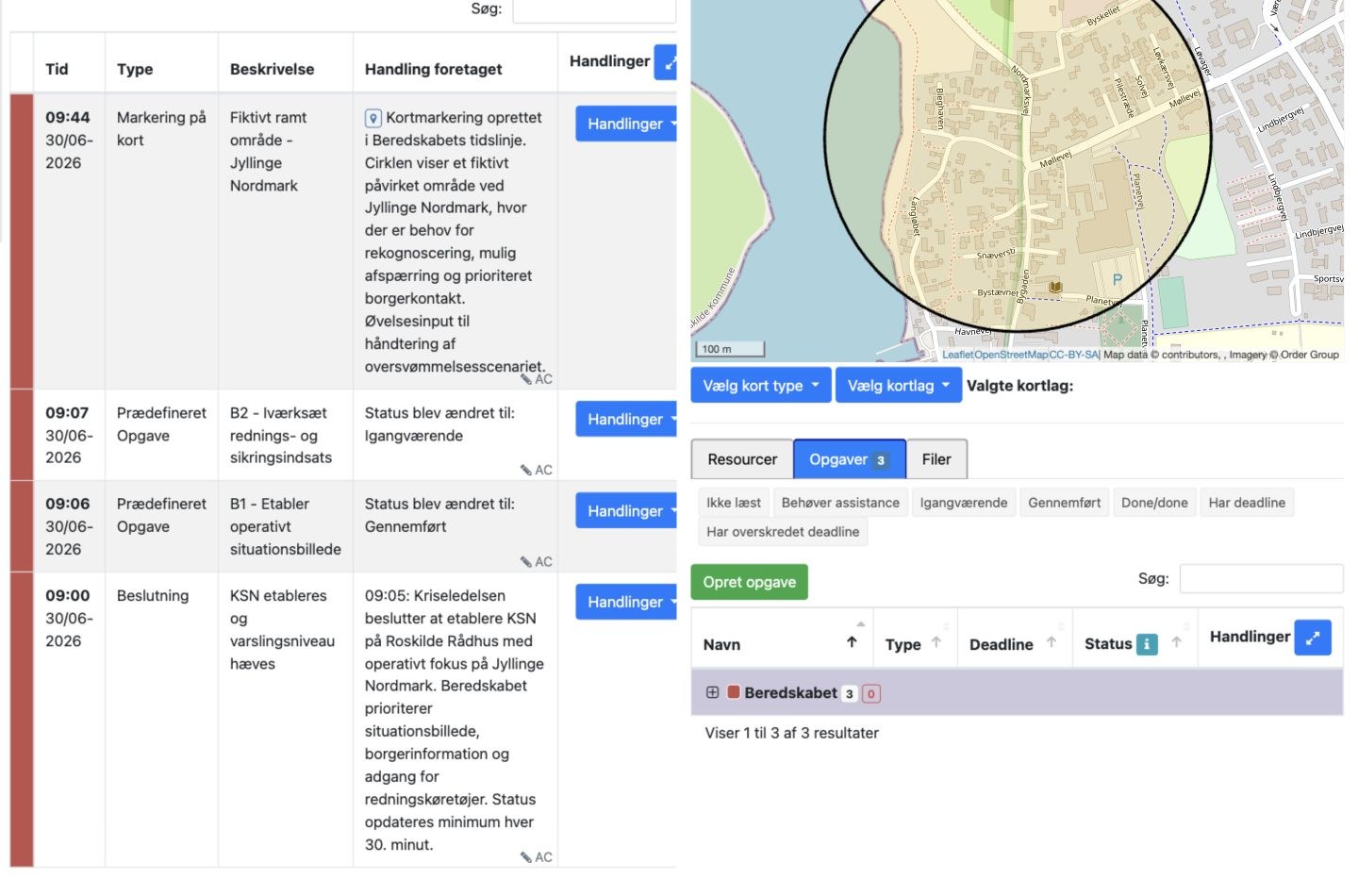Screen dimensions: 1358x896
Task: Sort tasks by Navn using its arrow
Action: pyautogui.click(x=852, y=641)
